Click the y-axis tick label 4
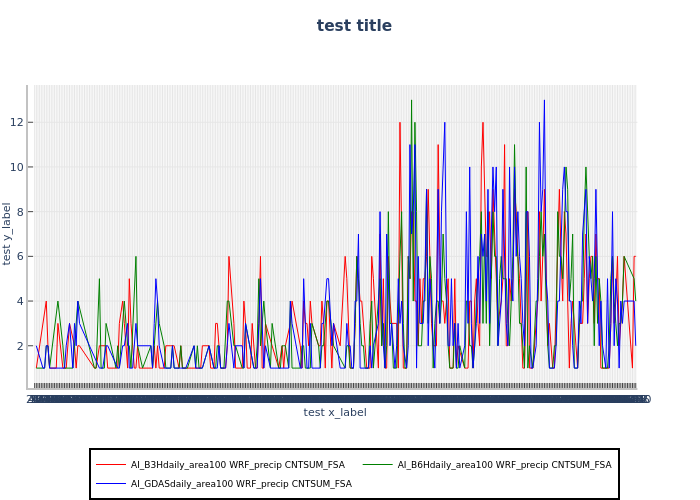Screen dimensions: 700x500 click(x=20, y=301)
